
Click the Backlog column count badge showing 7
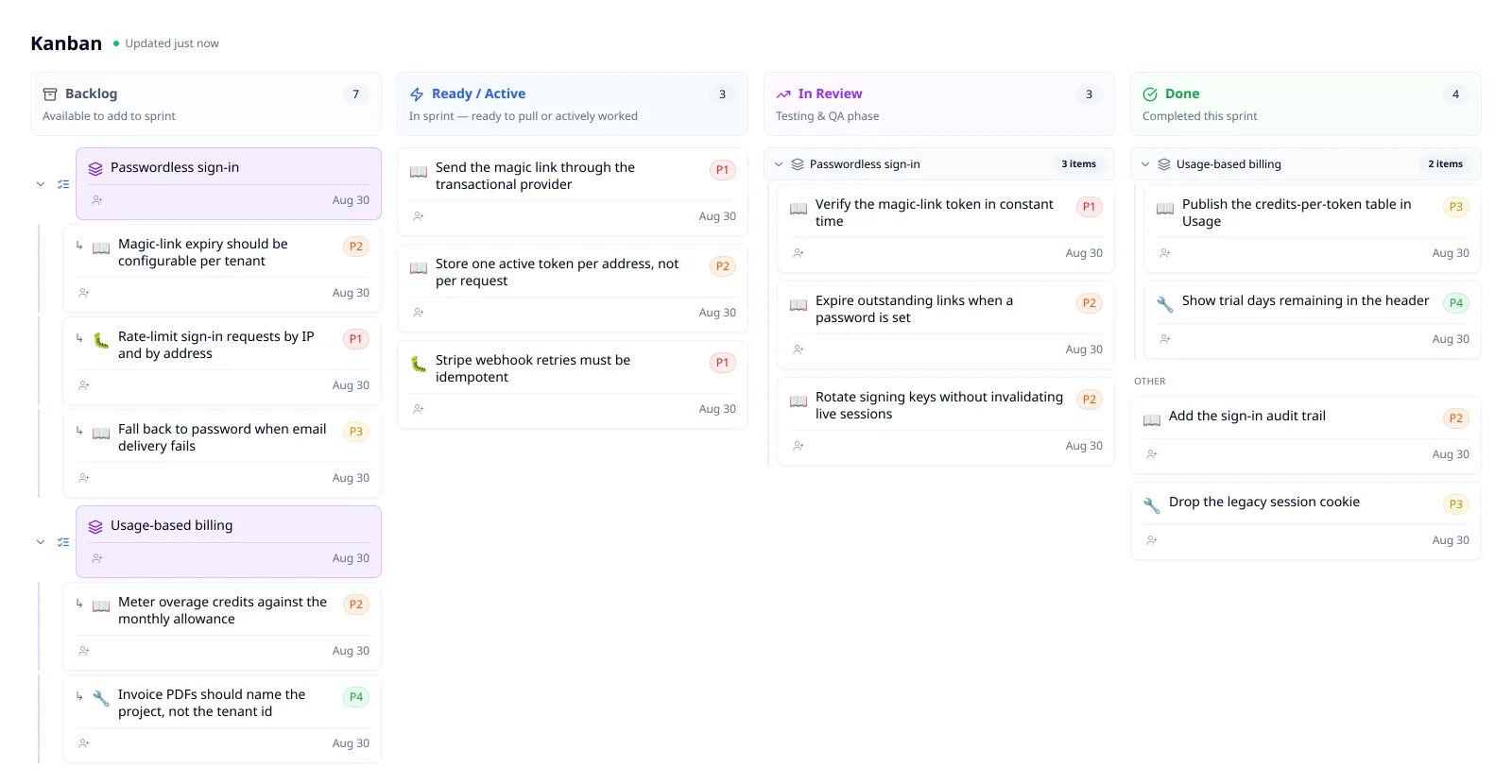(355, 94)
